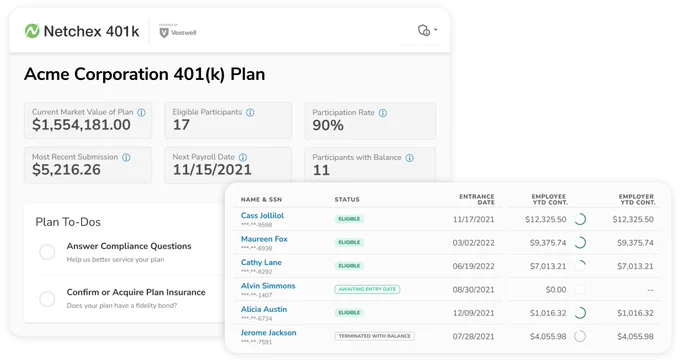
Task: Sort by ENTRANCE DATE column header
Action: coord(477,199)
